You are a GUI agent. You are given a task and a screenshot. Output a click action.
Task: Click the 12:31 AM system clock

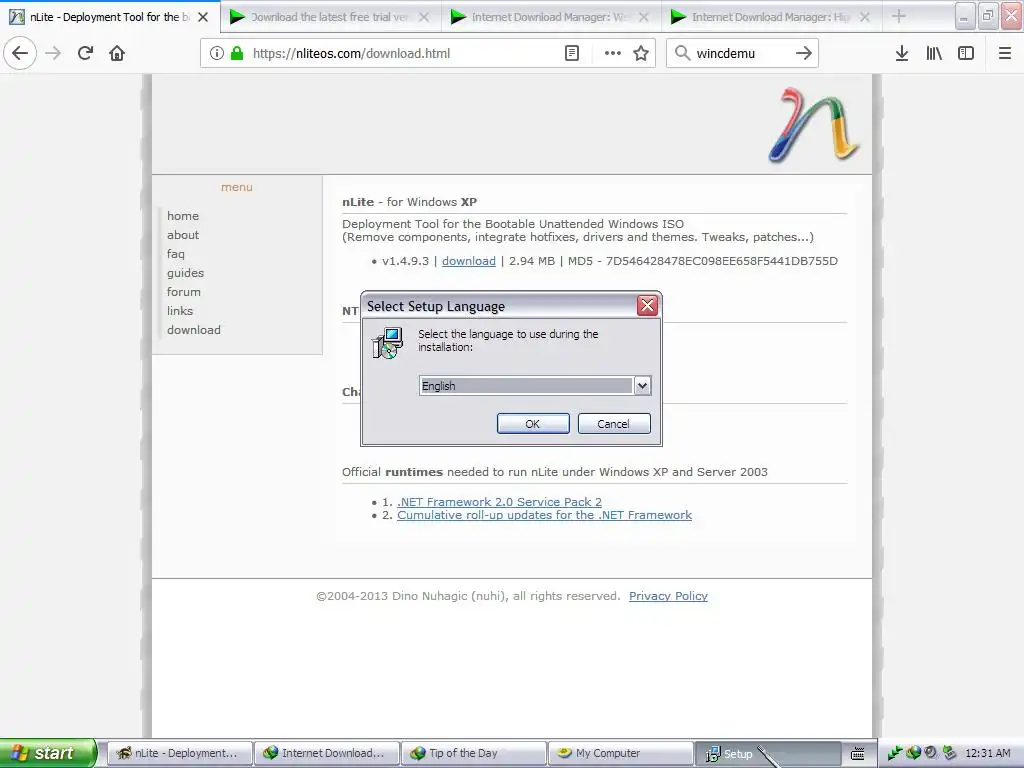coord(987,753)
